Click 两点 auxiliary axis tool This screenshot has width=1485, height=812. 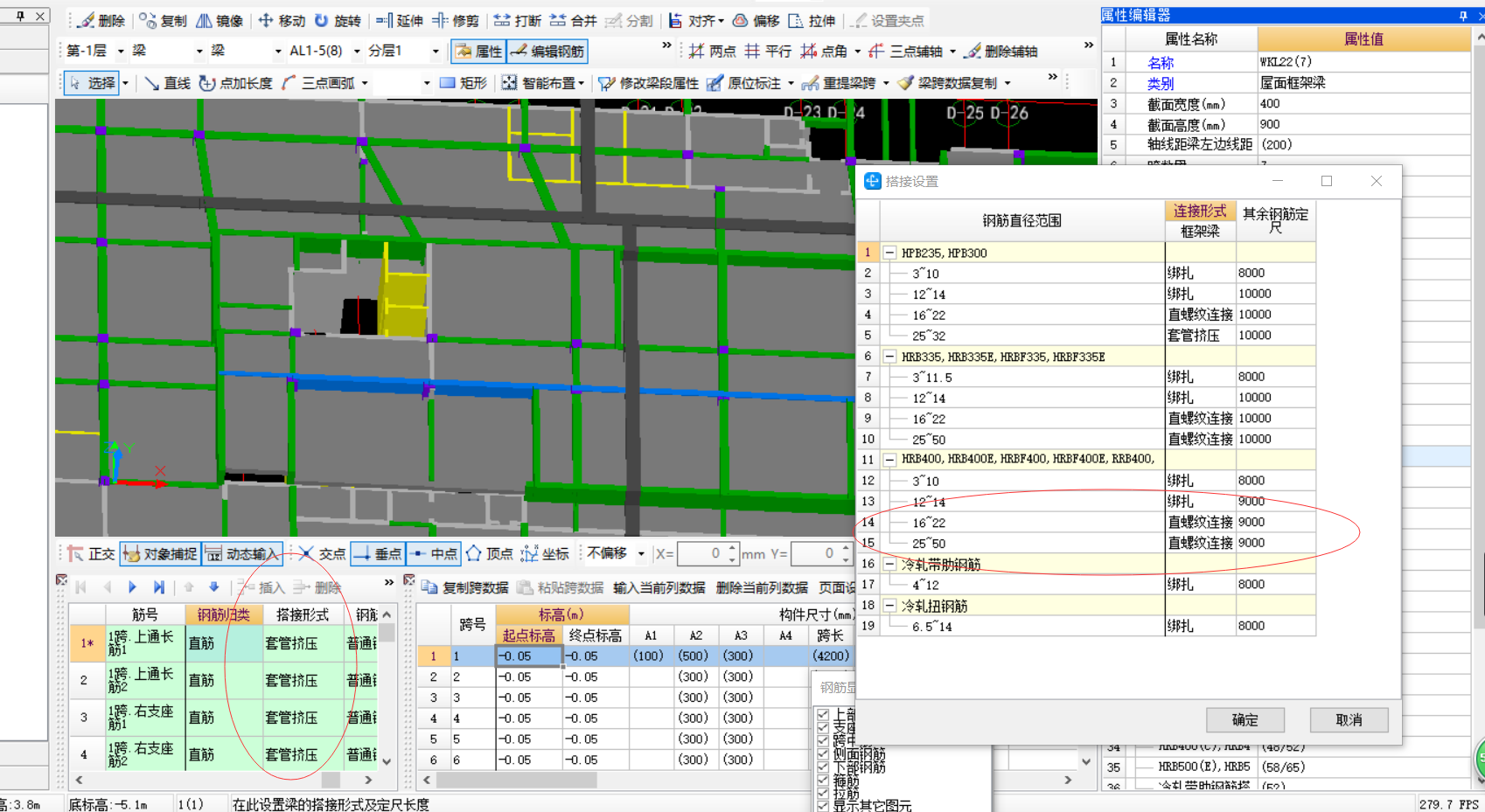pyautogui.click(x=712, y=52)
